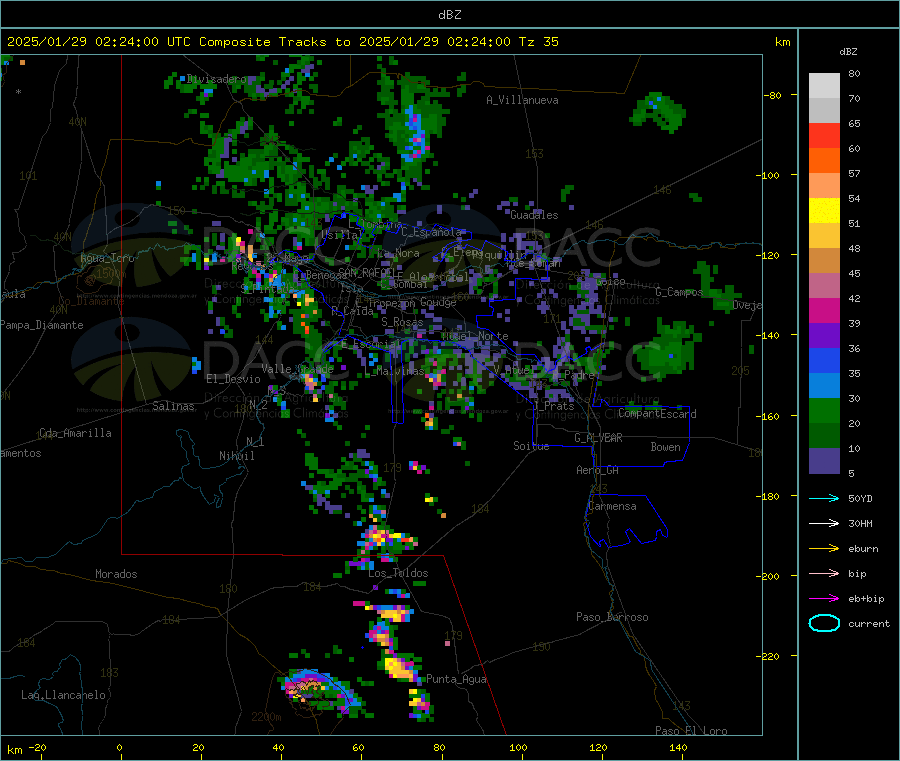The image size is (900, 761).
Task: Pick the slate purple 5-10 dBZ swatch
Action: pos(824,461)
